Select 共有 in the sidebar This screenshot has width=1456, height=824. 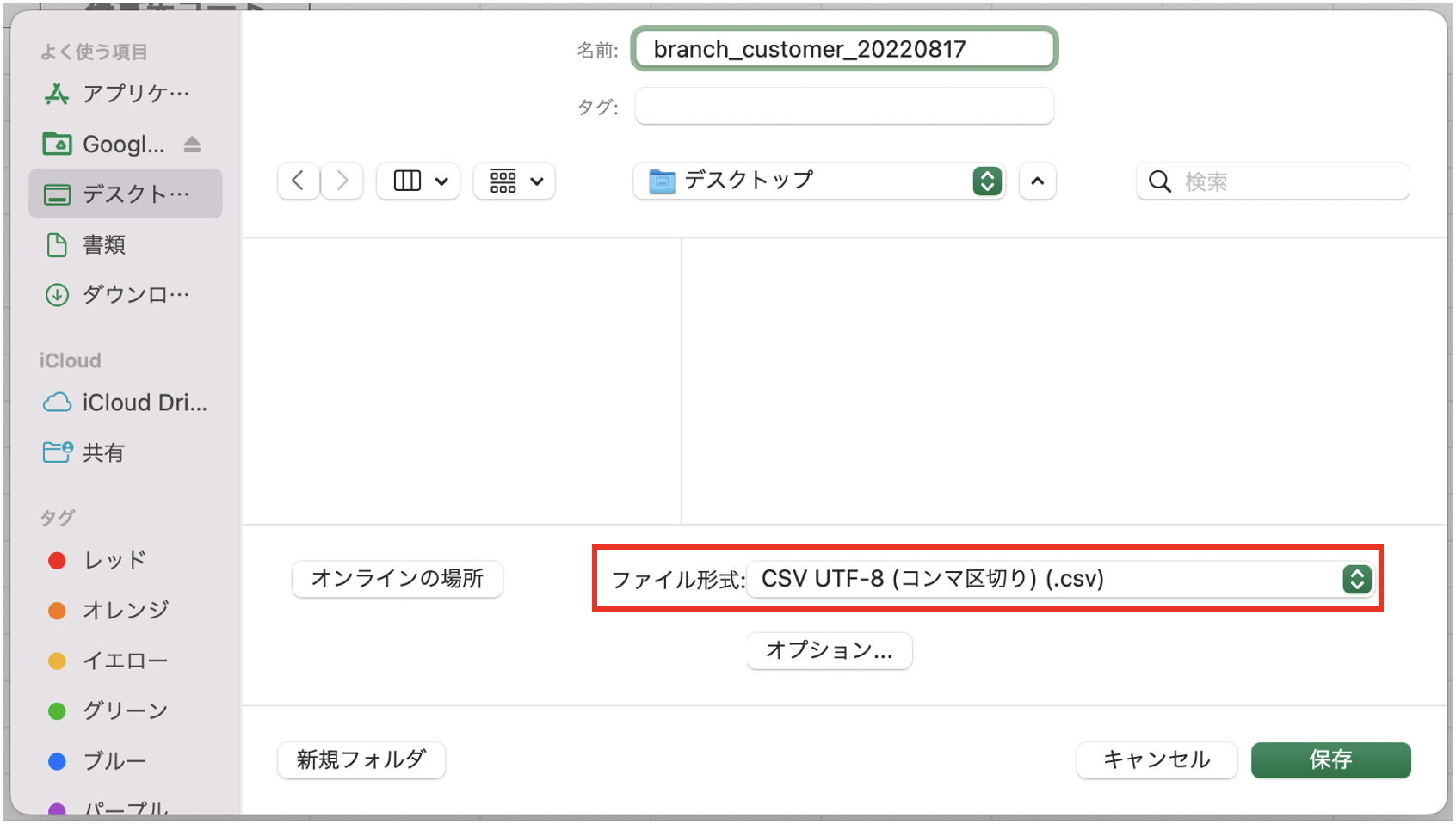(126, 452)
